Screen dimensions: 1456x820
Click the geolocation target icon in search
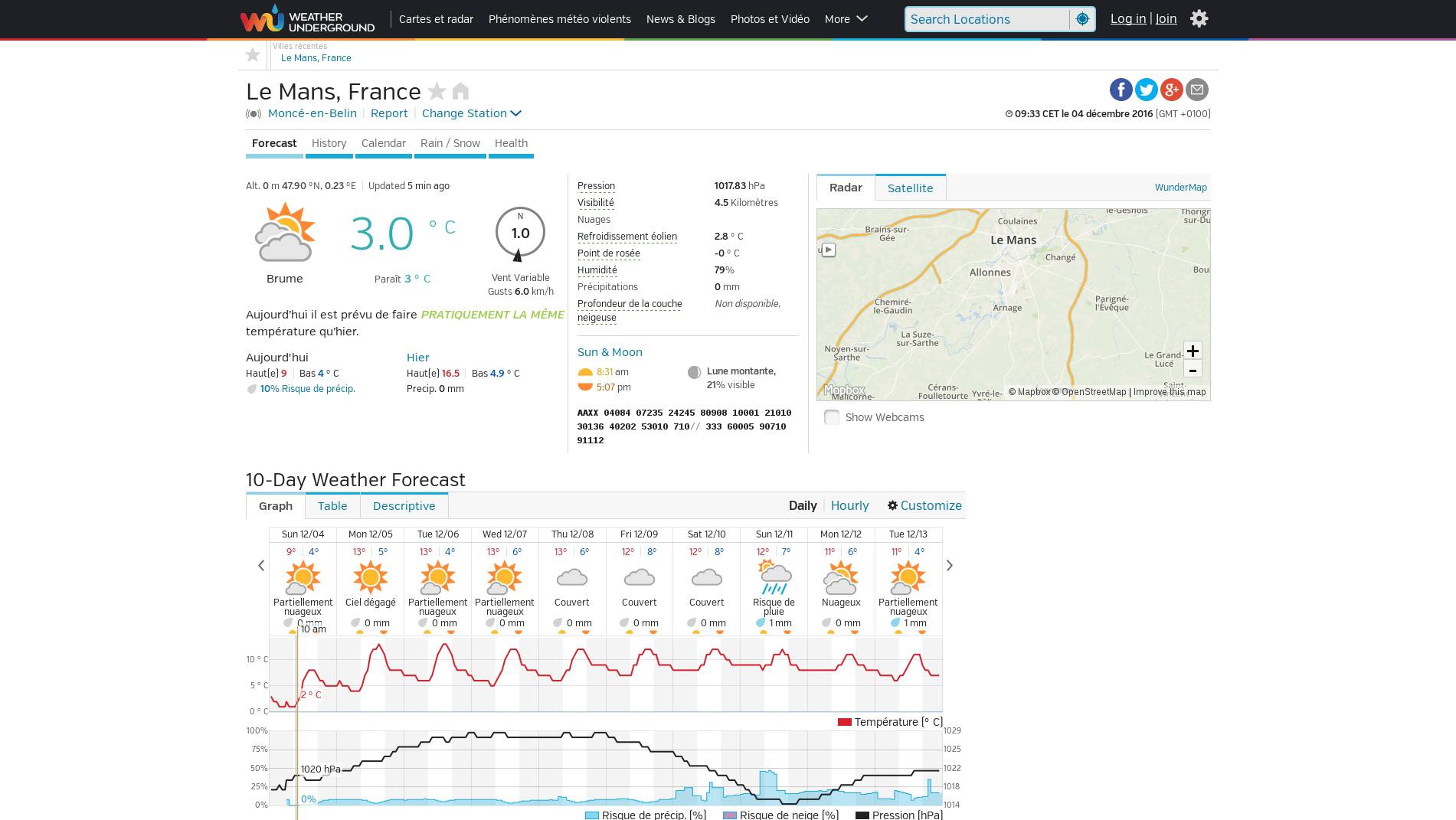coord(1082,19)
